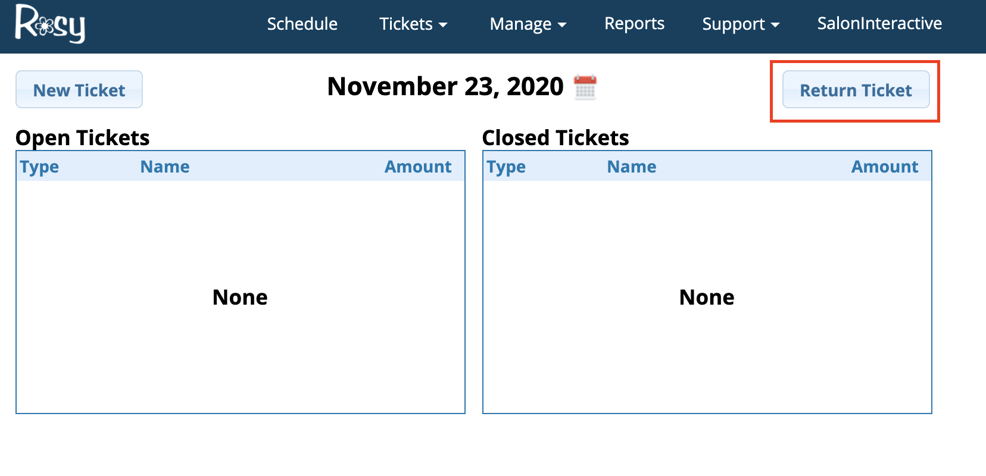This screenshot has width=986, height=476.
Task: Click the Rosy logo
Action: click(50, 24)
